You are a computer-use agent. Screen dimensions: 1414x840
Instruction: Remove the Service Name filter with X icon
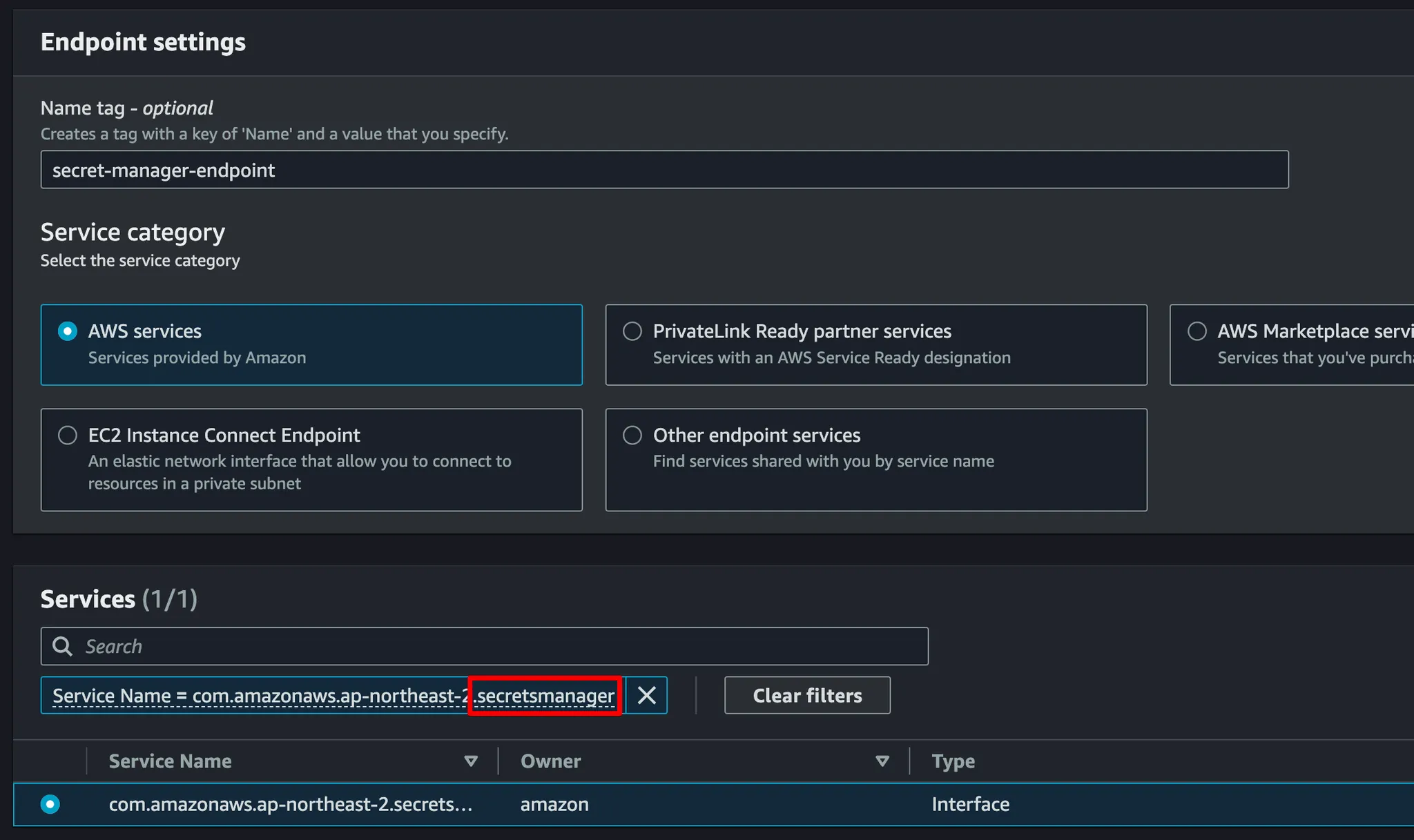(646, 695)
